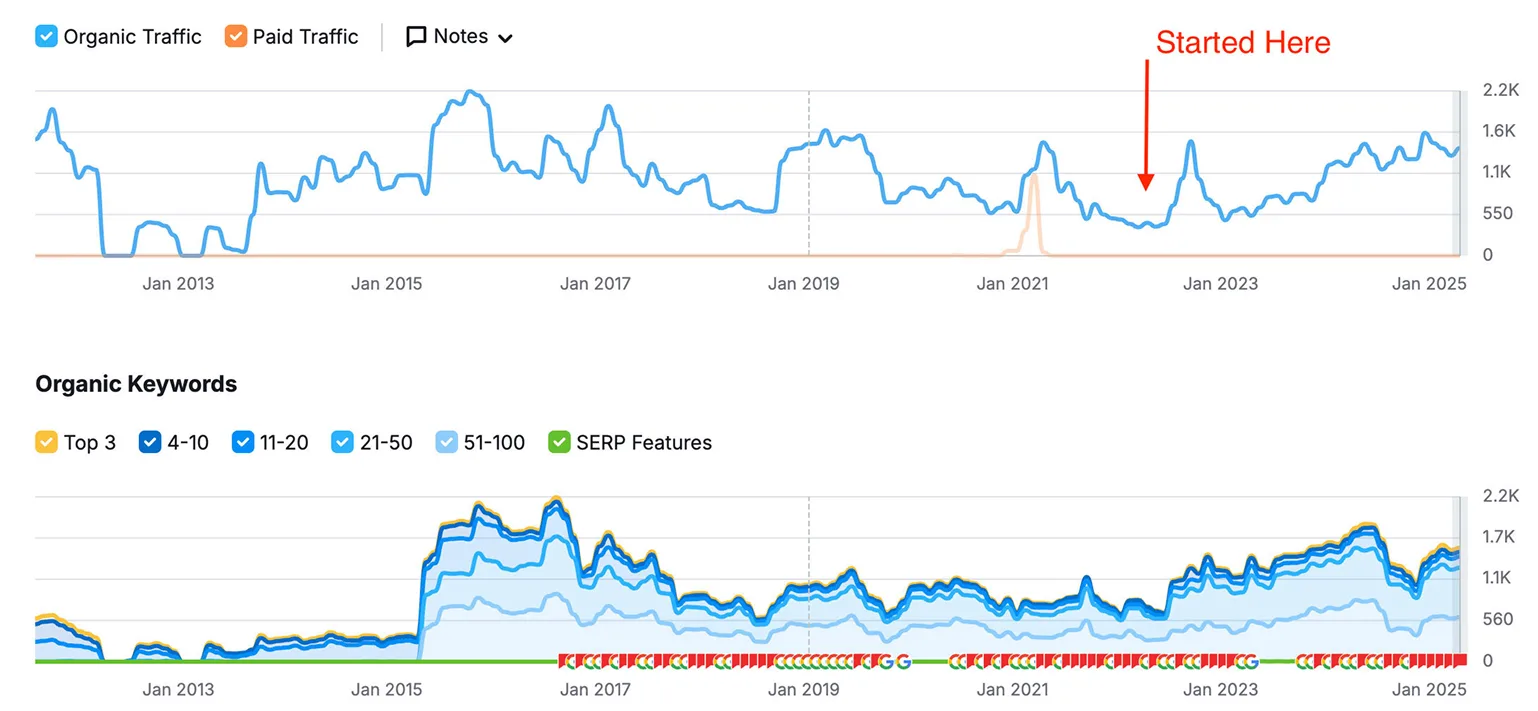The width and height of the screenshot is (1538, 711).
Task: Click the red "Started Here" arrow annotation
Action: point(1146,130)
